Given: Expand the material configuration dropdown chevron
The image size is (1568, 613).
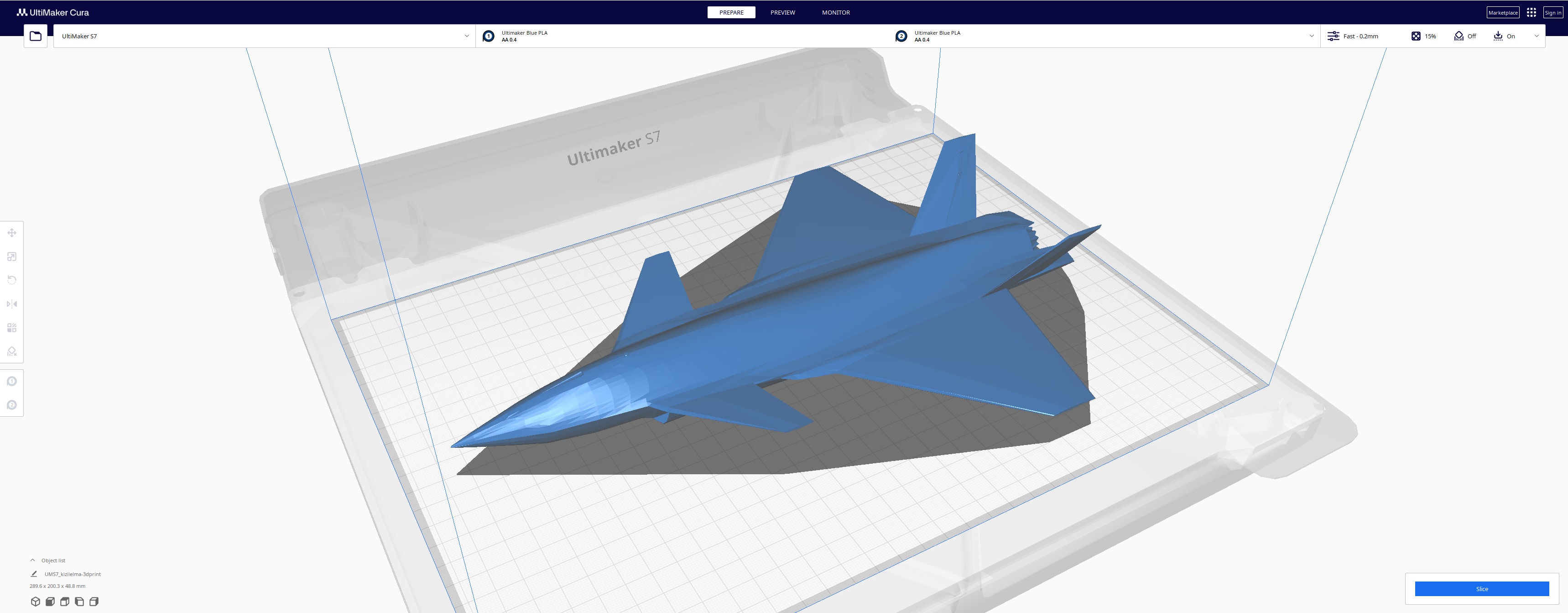Looking at the screenshot, I should click(1311, 36).
